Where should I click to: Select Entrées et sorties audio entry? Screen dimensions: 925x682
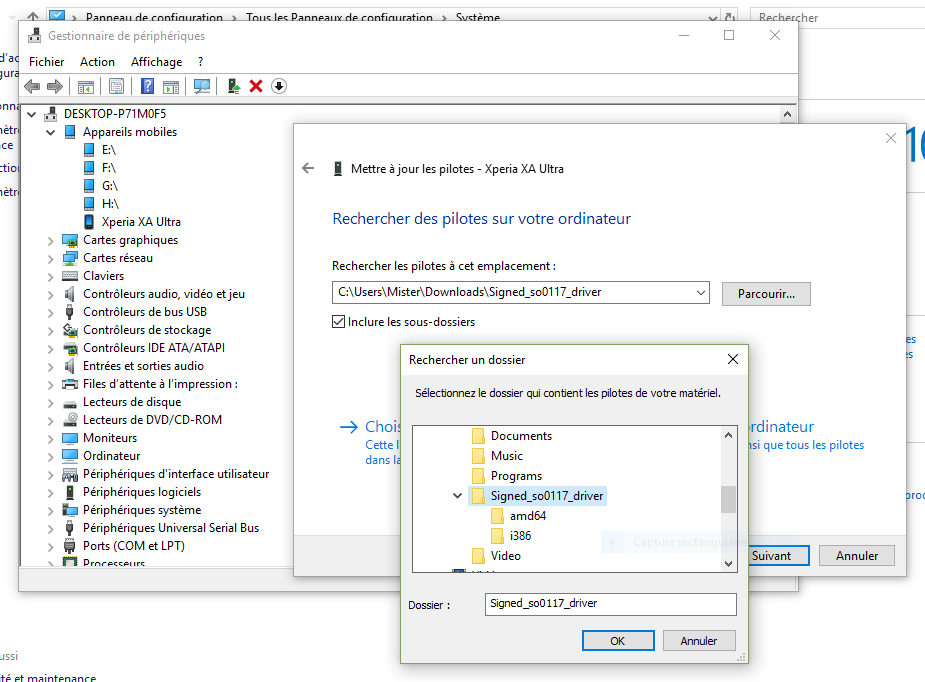click(143, 366)
